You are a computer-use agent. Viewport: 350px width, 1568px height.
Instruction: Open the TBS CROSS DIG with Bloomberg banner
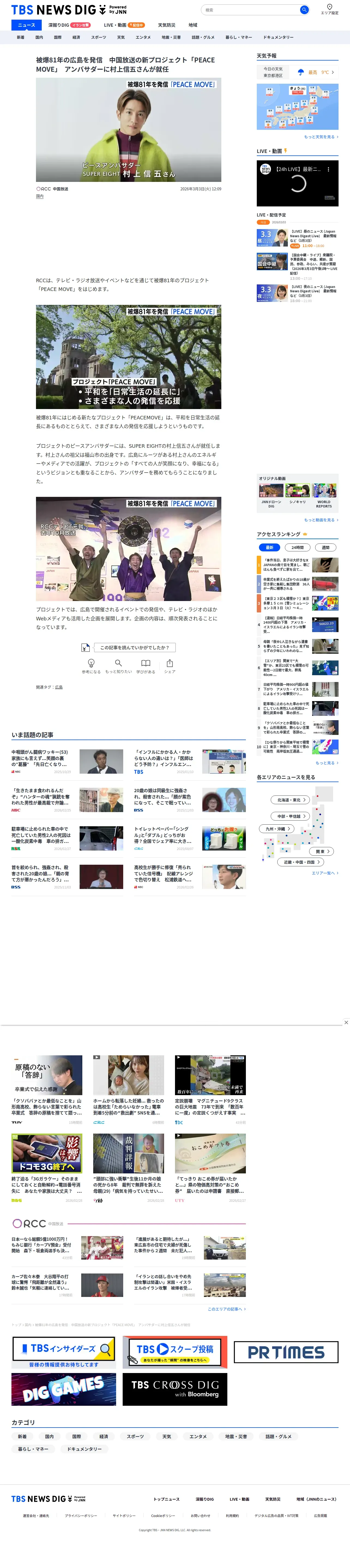click(x=175, y=1389)
